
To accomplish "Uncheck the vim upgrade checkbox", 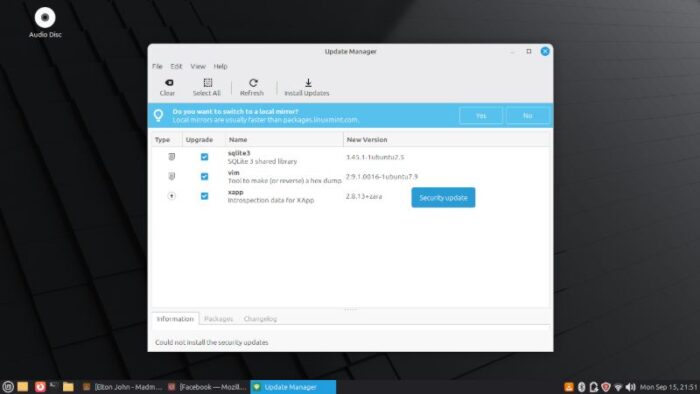I will 204,176.
